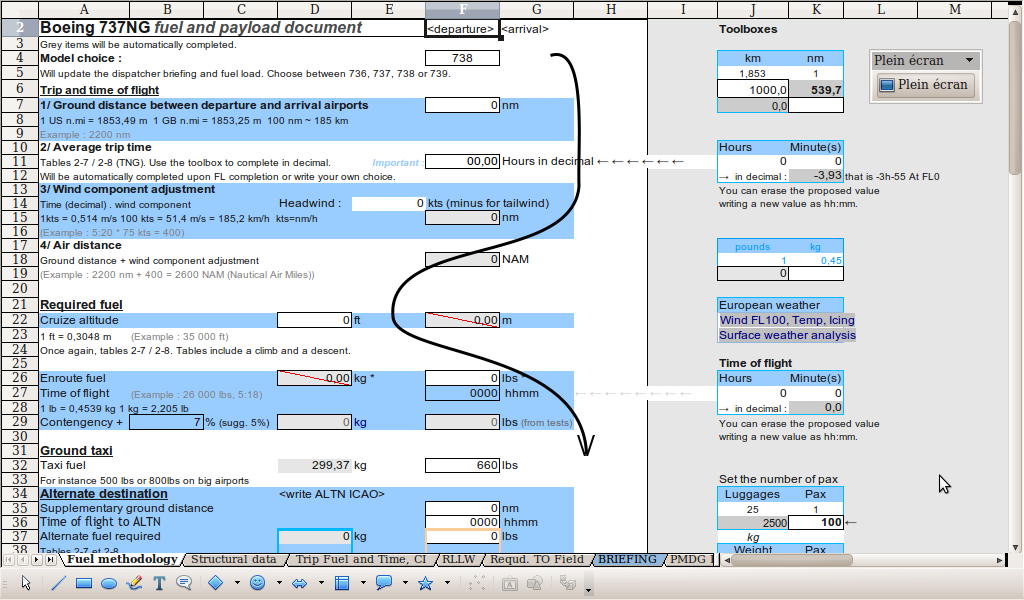Screen dimensions: 1024x600
Task: Choose the Rectangle drawing tool
Action: point(84,583)
